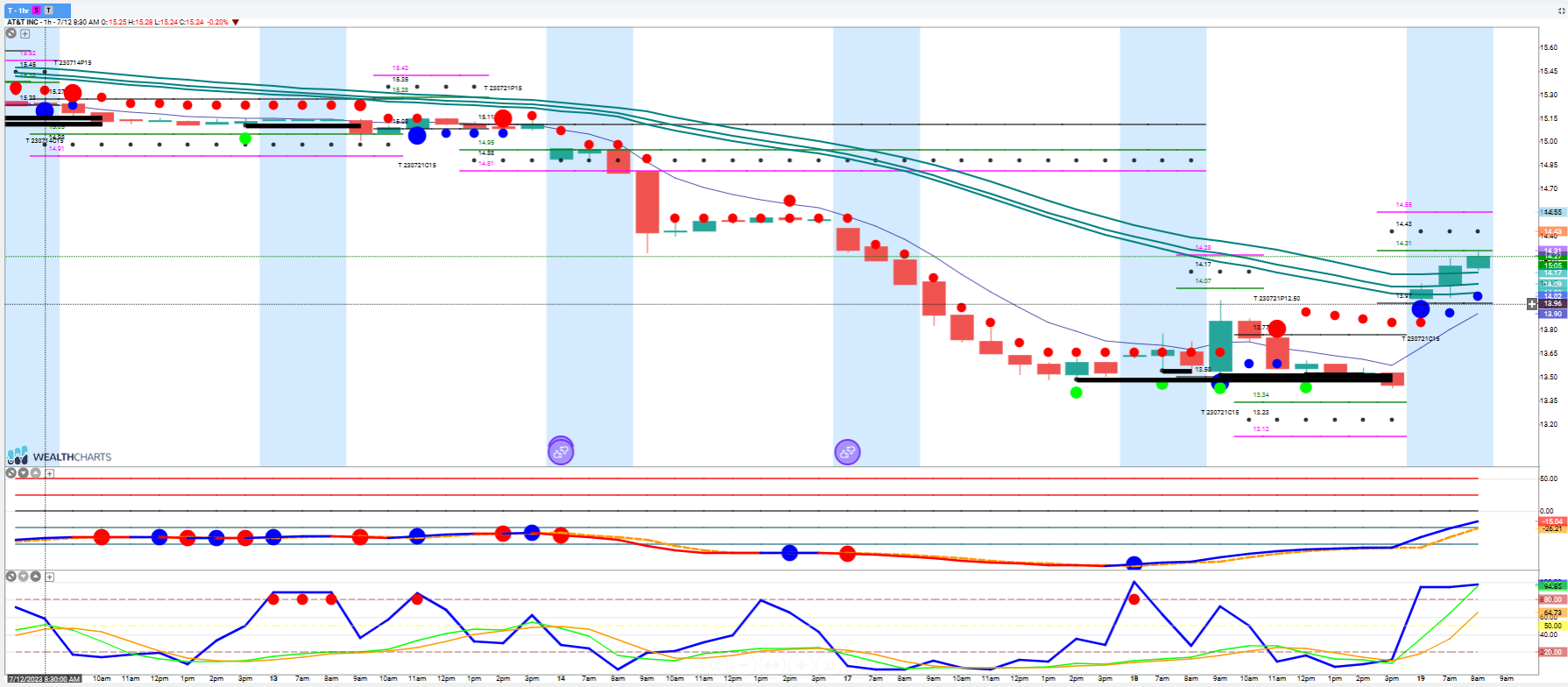Screen dimensions: 1568x687
Task: Click the T 230721P12.50 option label
Action: (1276, 299)
